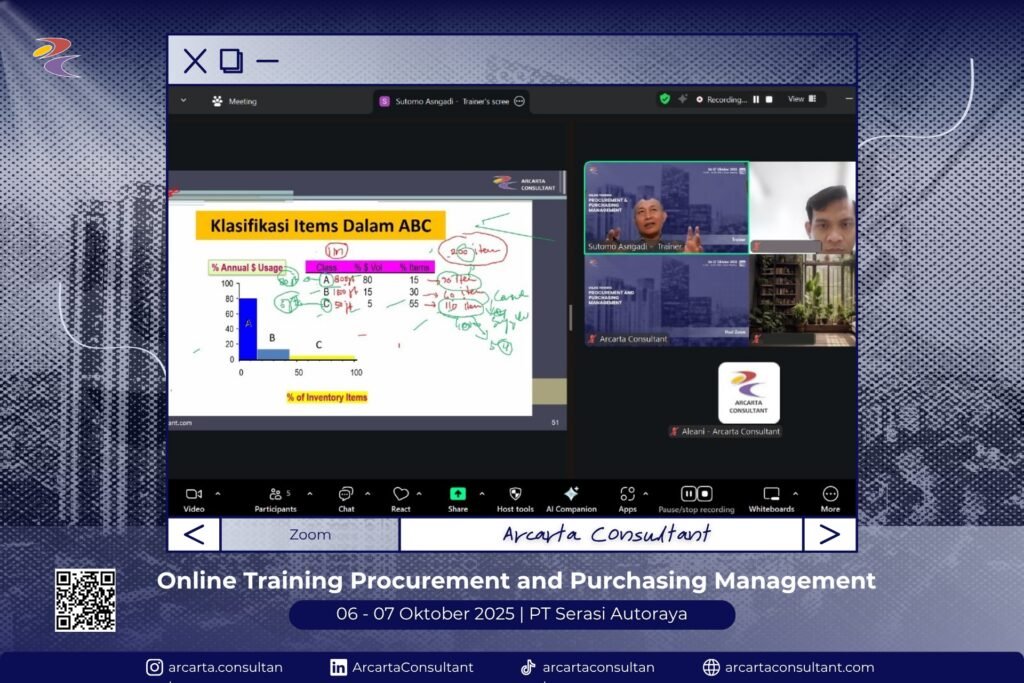Image resolution: width=1024 pixels, height=683 pixels.
Task: Expand the Share options chevron
Action: coord(482,494)
